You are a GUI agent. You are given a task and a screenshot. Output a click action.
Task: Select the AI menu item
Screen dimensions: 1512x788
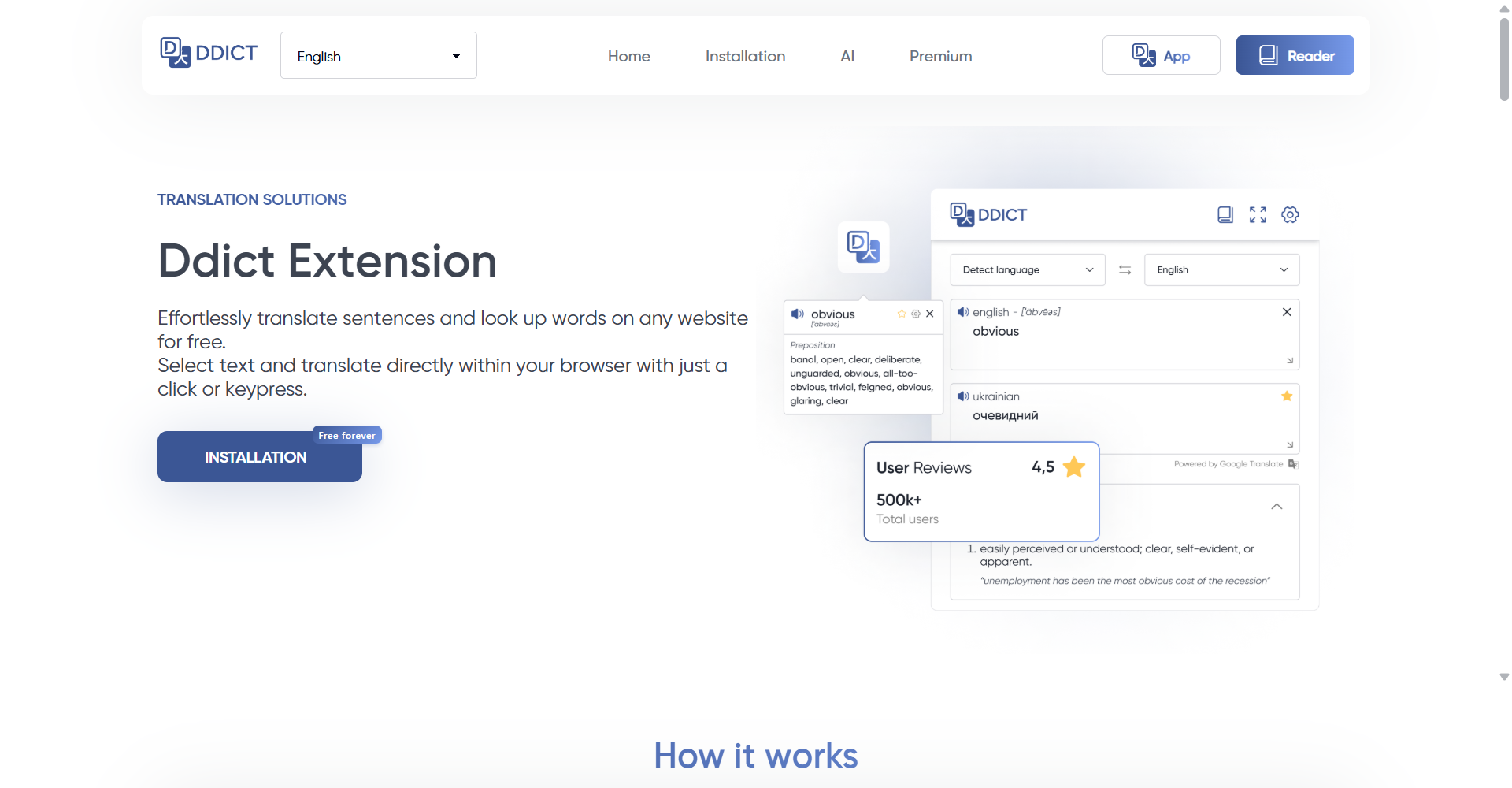click(x=847, y=56)
